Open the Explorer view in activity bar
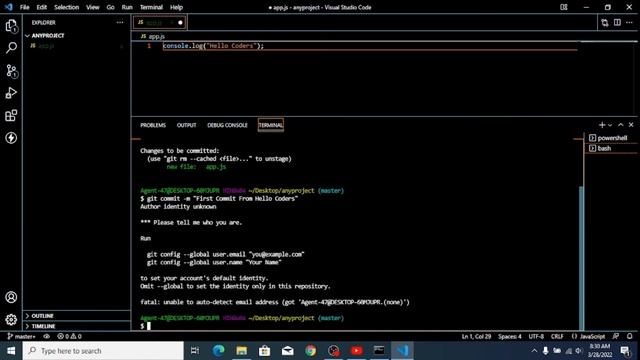 [x=11, y=26]
